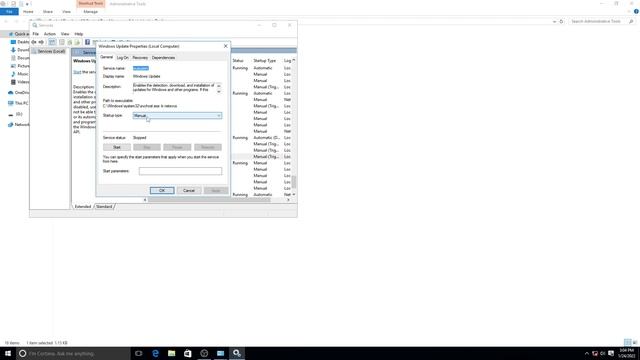Select the Services gear icon on taskbar

pyautogui.click(x=237, y=353)
